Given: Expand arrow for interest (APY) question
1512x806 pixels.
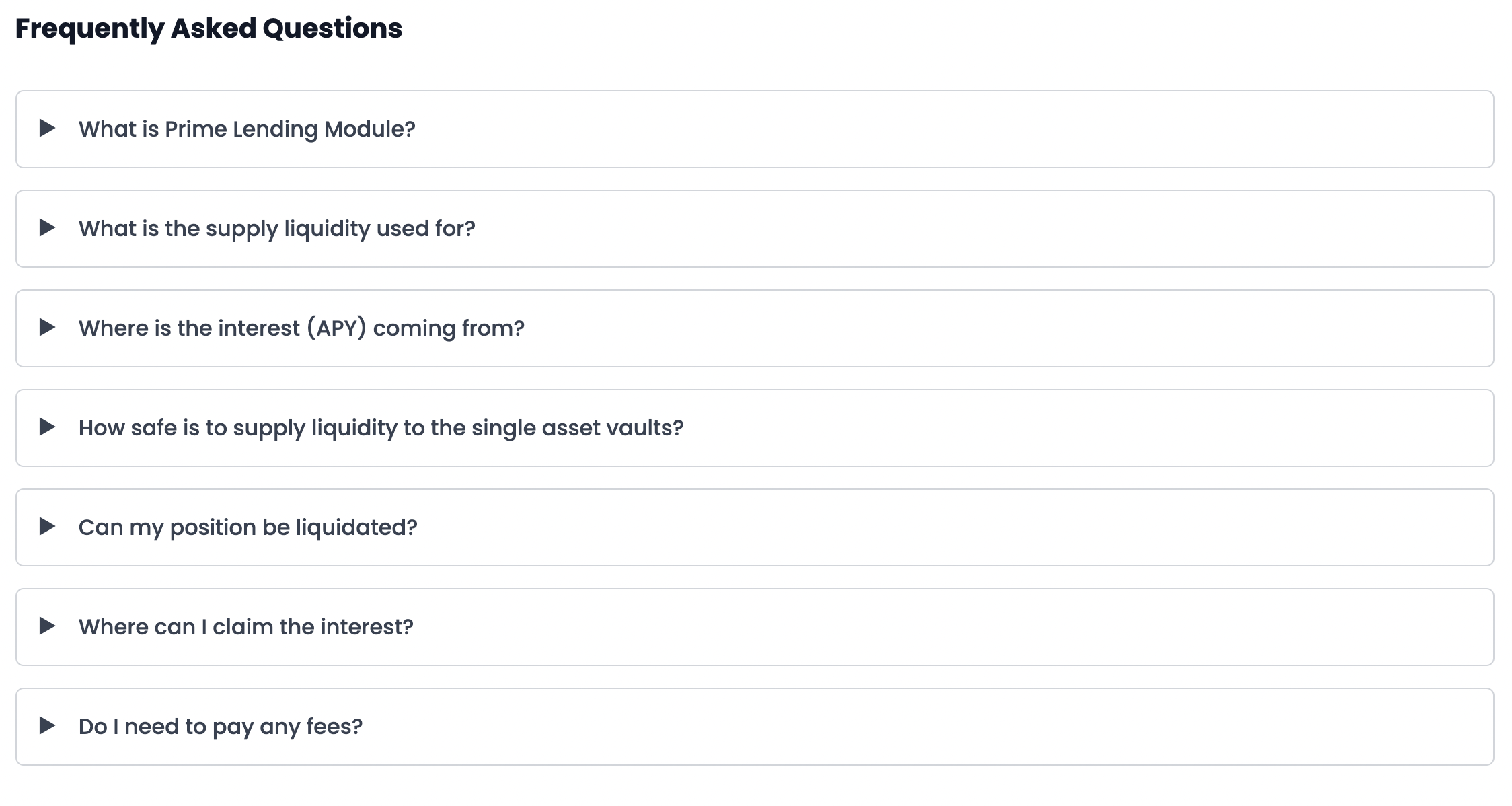Looking at the screenshot, I should [47, 327].
